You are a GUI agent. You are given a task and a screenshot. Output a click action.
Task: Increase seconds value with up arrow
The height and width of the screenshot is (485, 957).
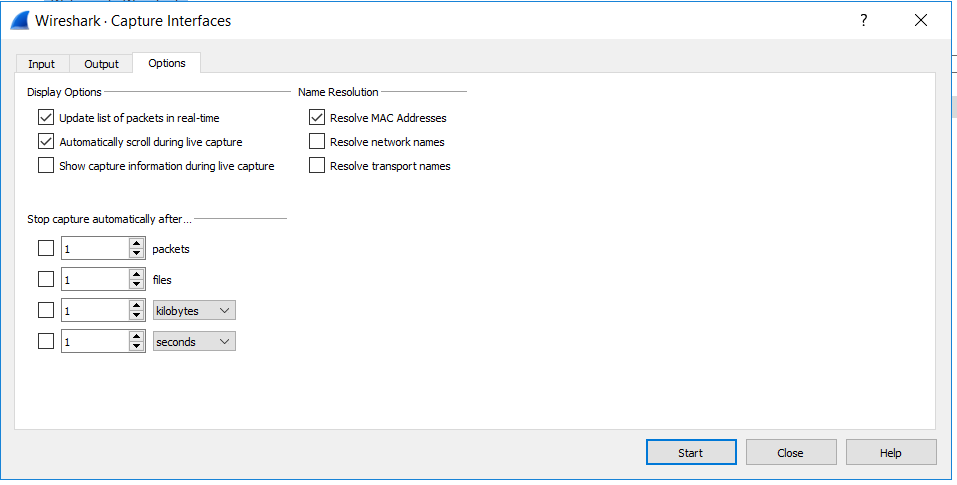[x=137, y=337]
